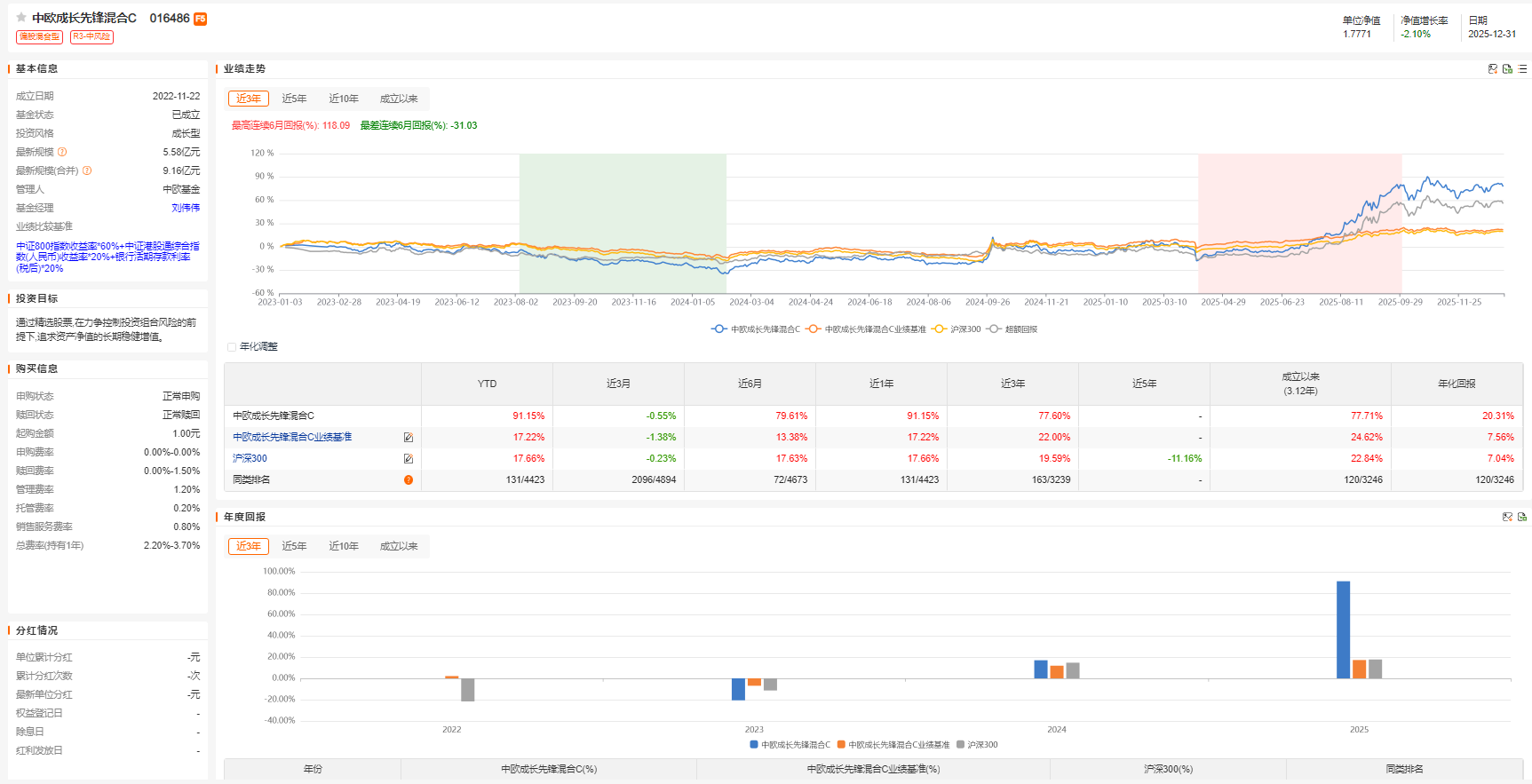
Task: Switch 年度回报 to 成立以来
Action: [x=399, y=546]
